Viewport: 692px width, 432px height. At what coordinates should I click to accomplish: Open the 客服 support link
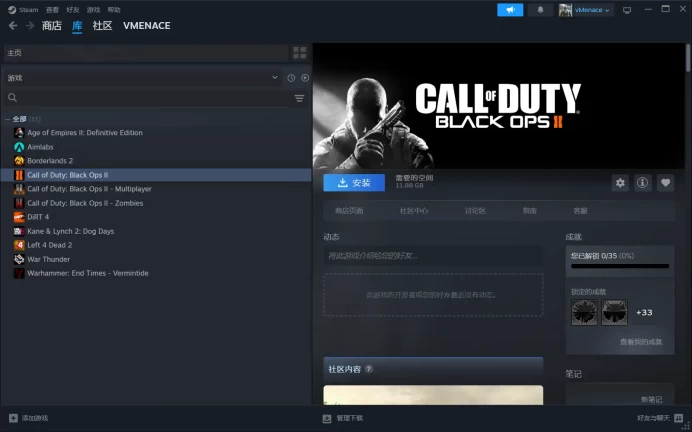(x=580, y=211)
